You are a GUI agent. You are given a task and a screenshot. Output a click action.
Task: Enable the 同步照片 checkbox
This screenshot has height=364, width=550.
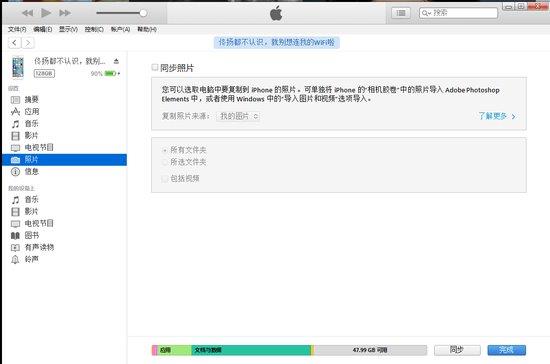tap(155, 67)
